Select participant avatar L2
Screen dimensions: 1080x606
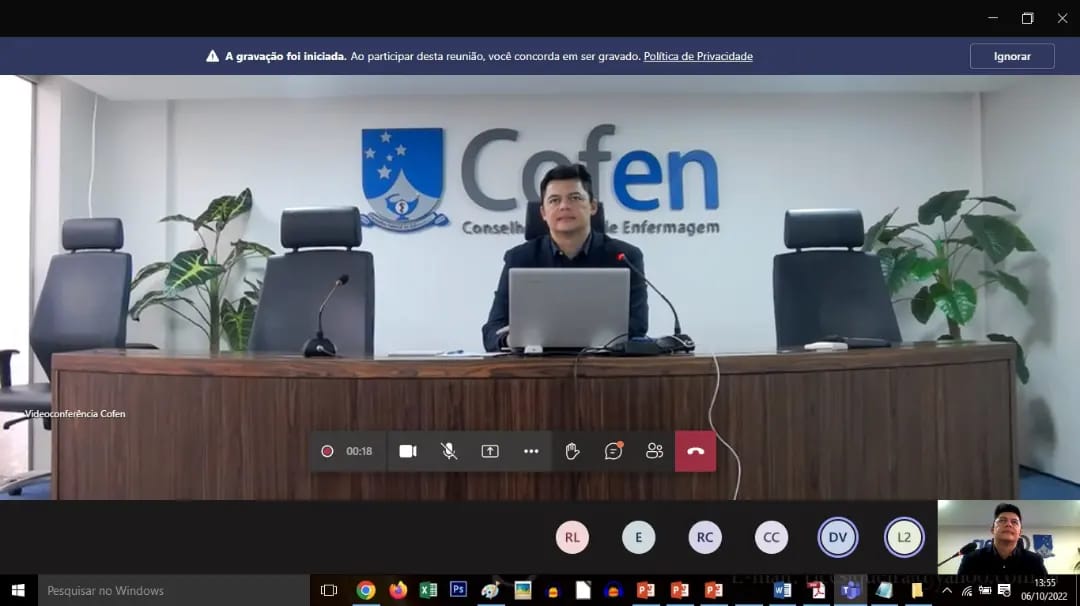[x=904, y=537]
